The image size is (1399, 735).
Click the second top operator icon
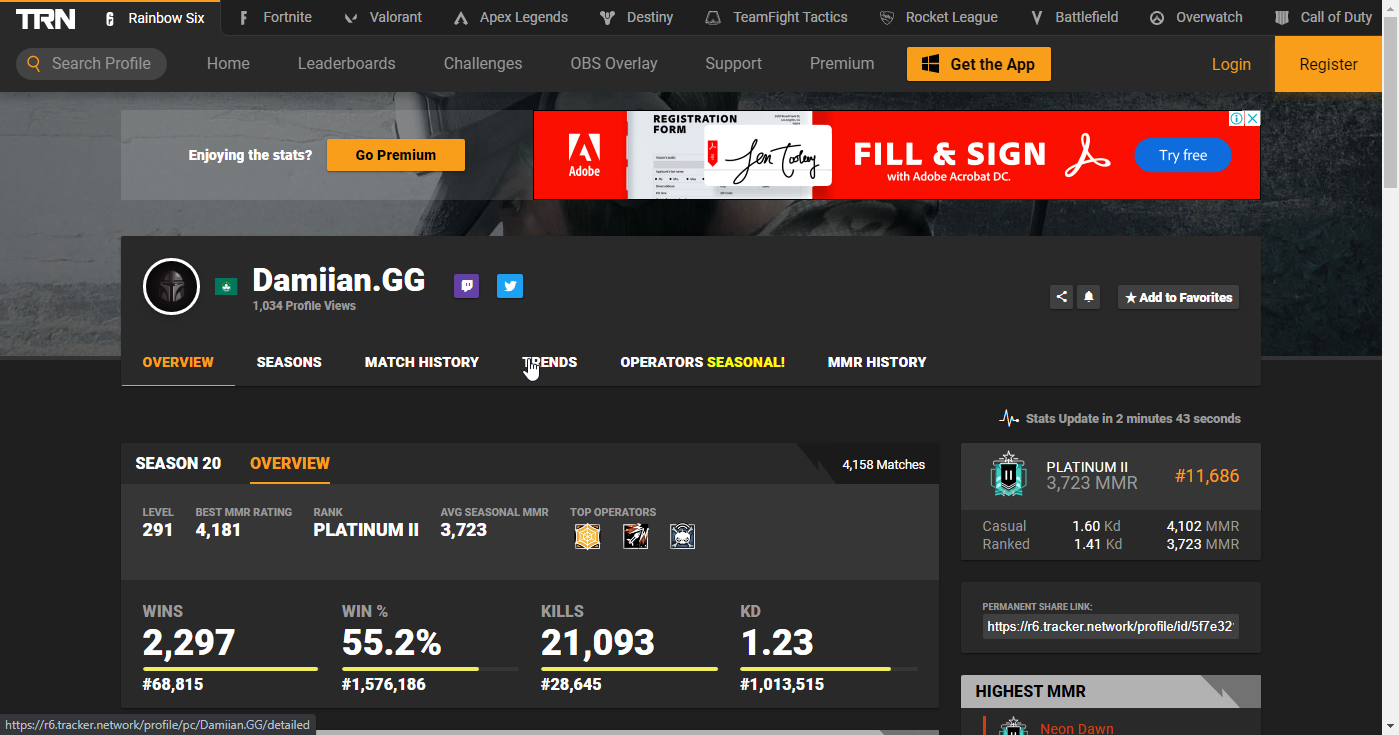(635, 537)
